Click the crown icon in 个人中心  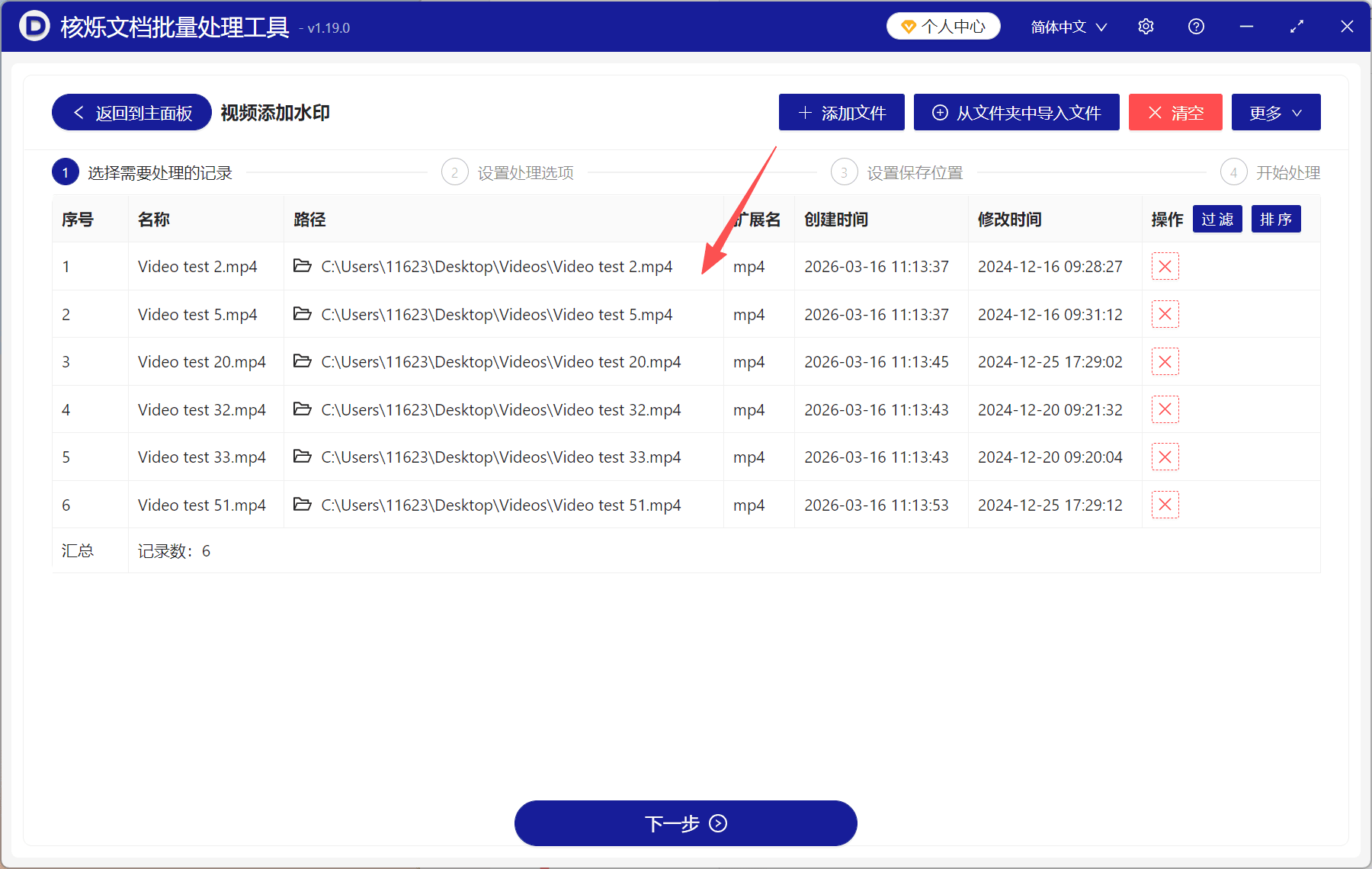908,25
